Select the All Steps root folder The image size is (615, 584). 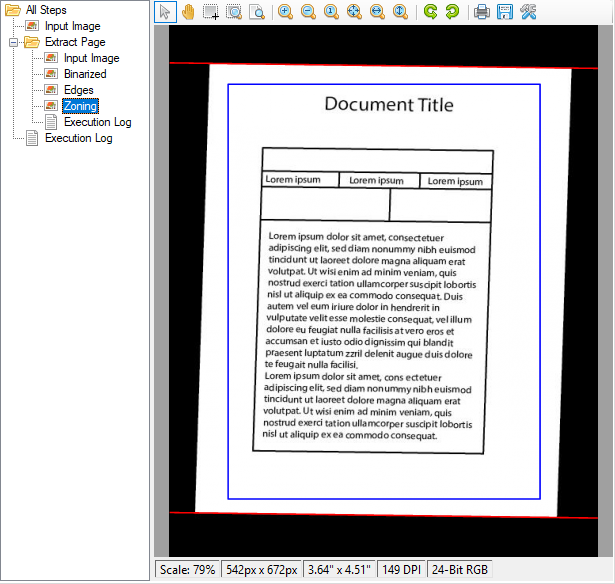[x=46, y=10]
